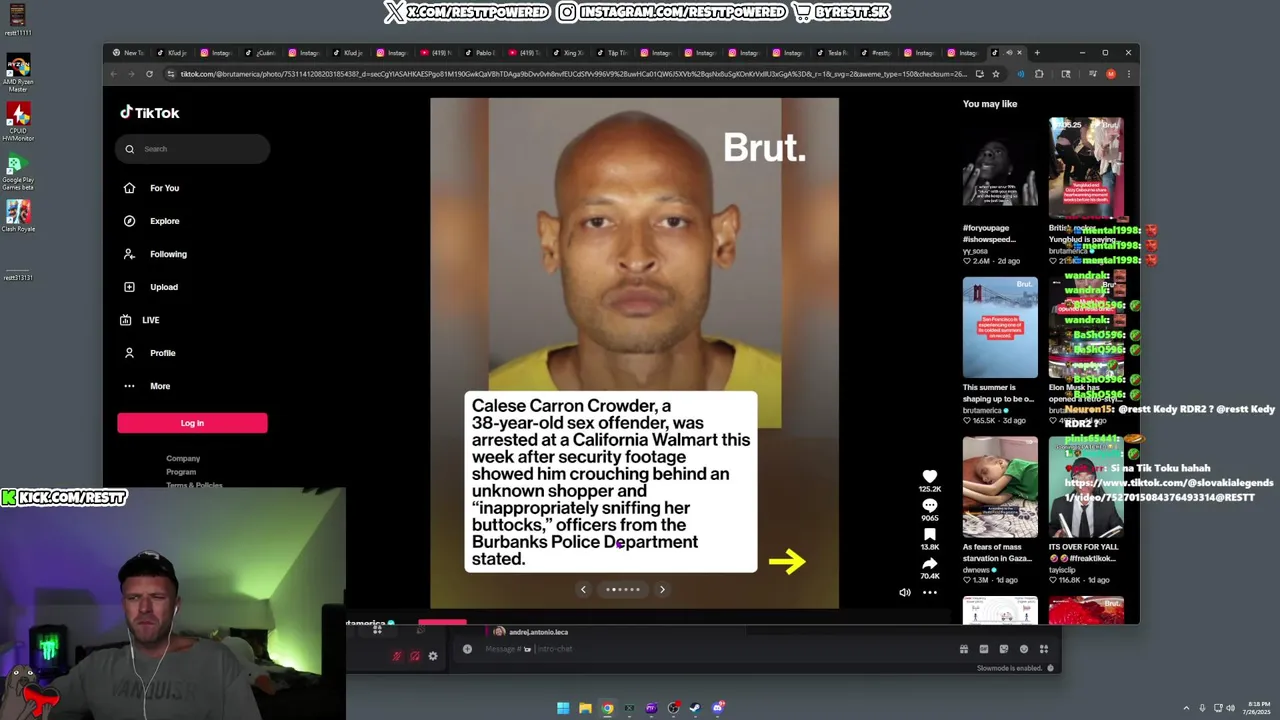Open the Gaza starvation video thumbnail

coord(1000,486)
